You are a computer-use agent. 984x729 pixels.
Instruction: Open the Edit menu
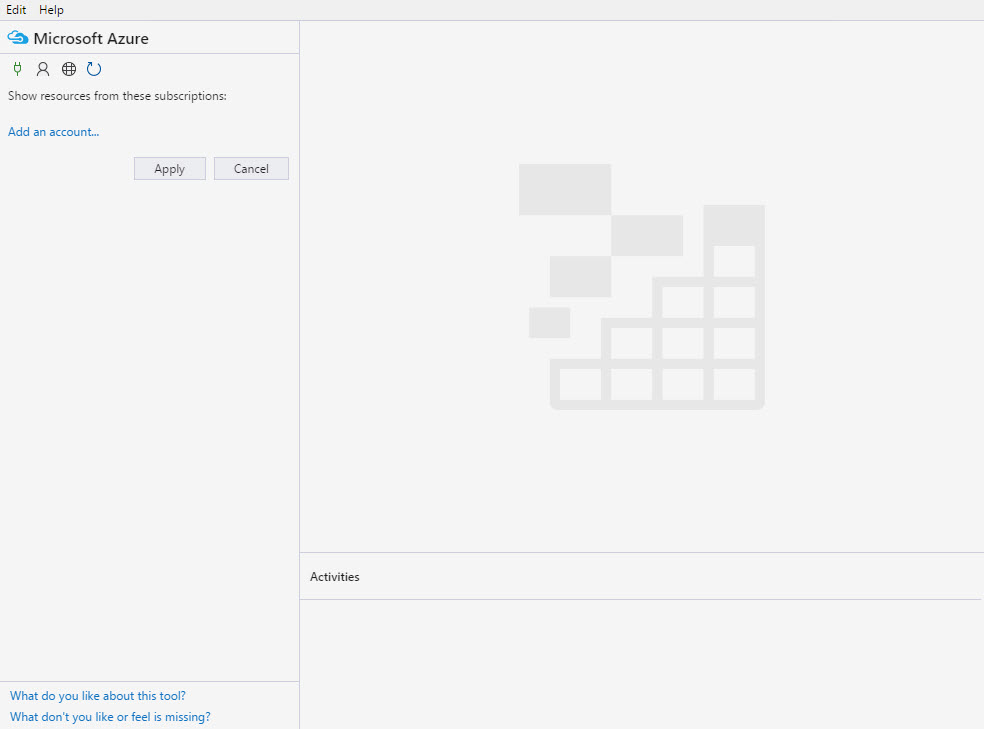click(16, 10)
